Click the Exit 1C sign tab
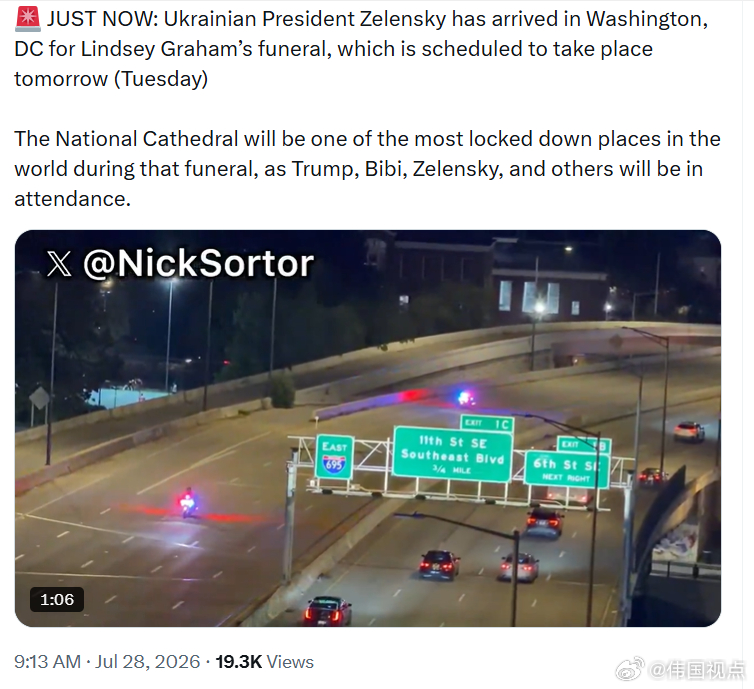 [487, 424]
